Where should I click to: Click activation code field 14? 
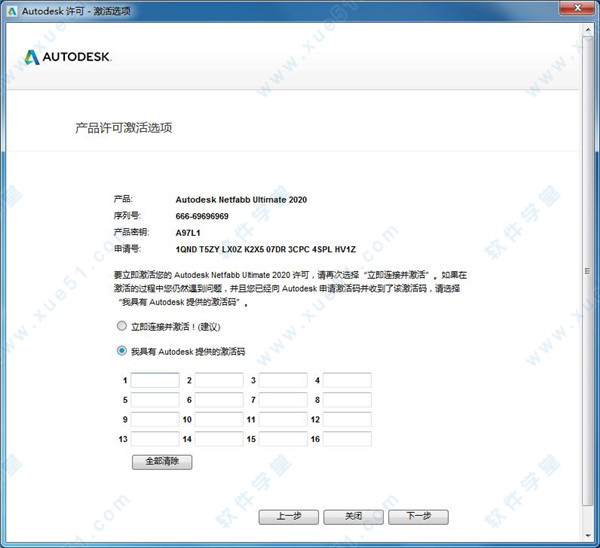(x=219, y=439)
